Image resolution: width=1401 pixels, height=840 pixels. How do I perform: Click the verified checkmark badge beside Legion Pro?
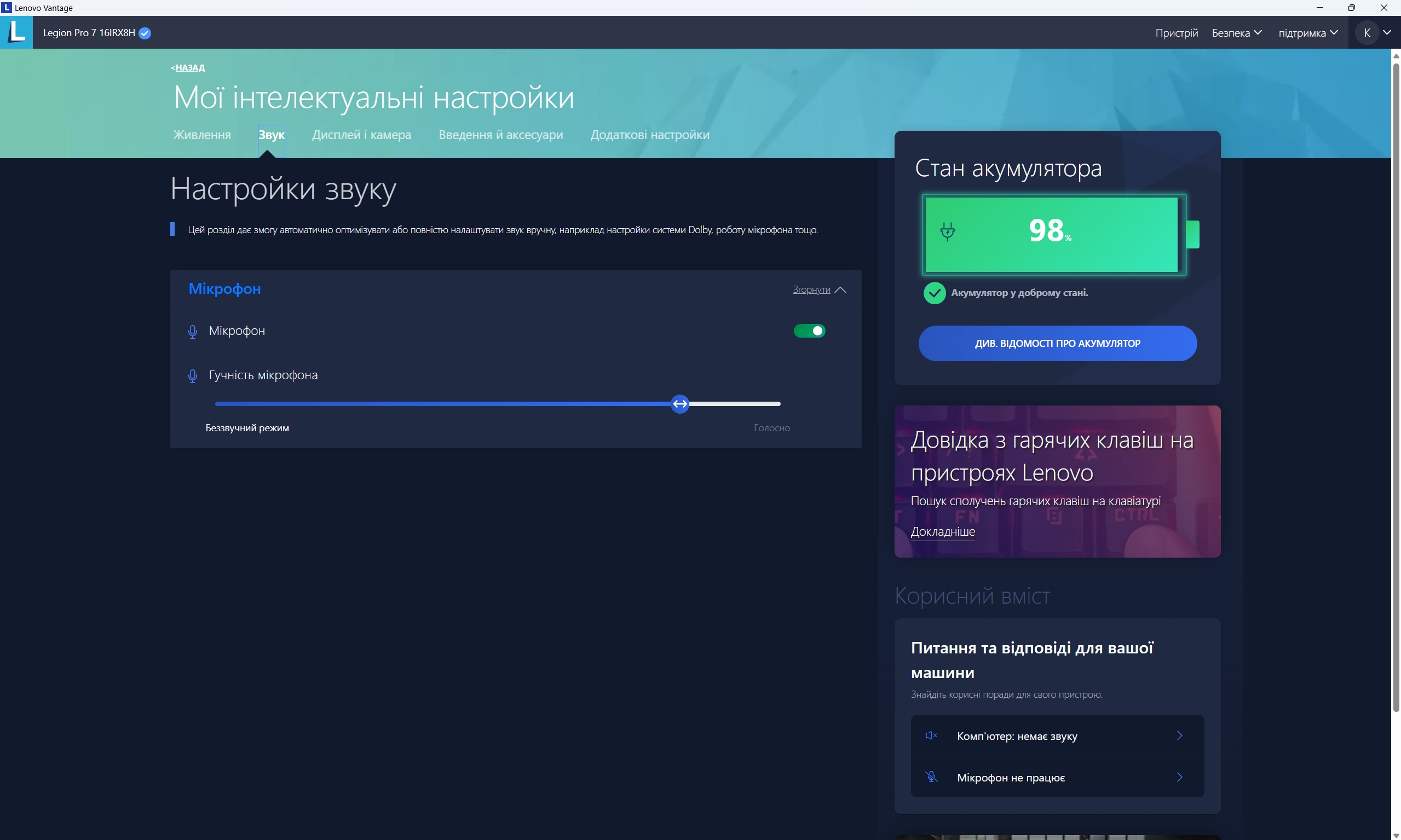click(145, 33)
